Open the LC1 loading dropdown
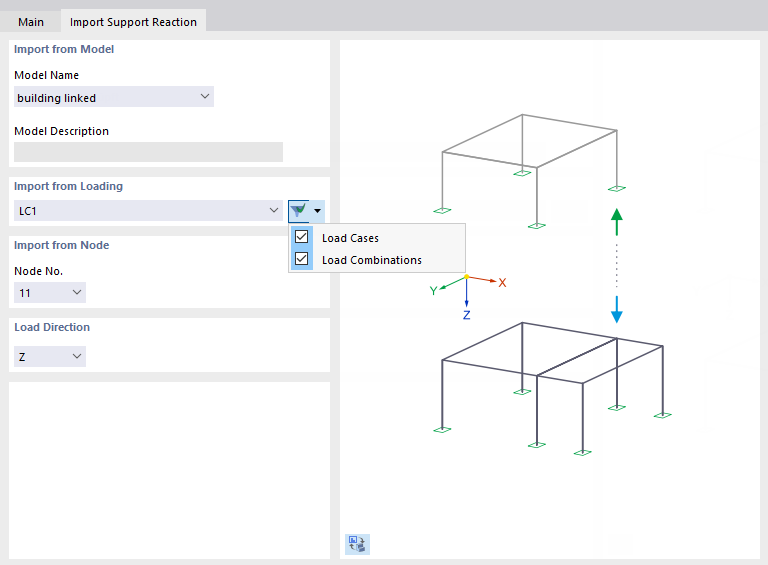This screenshot has width=768, height=565. [148, 211]
